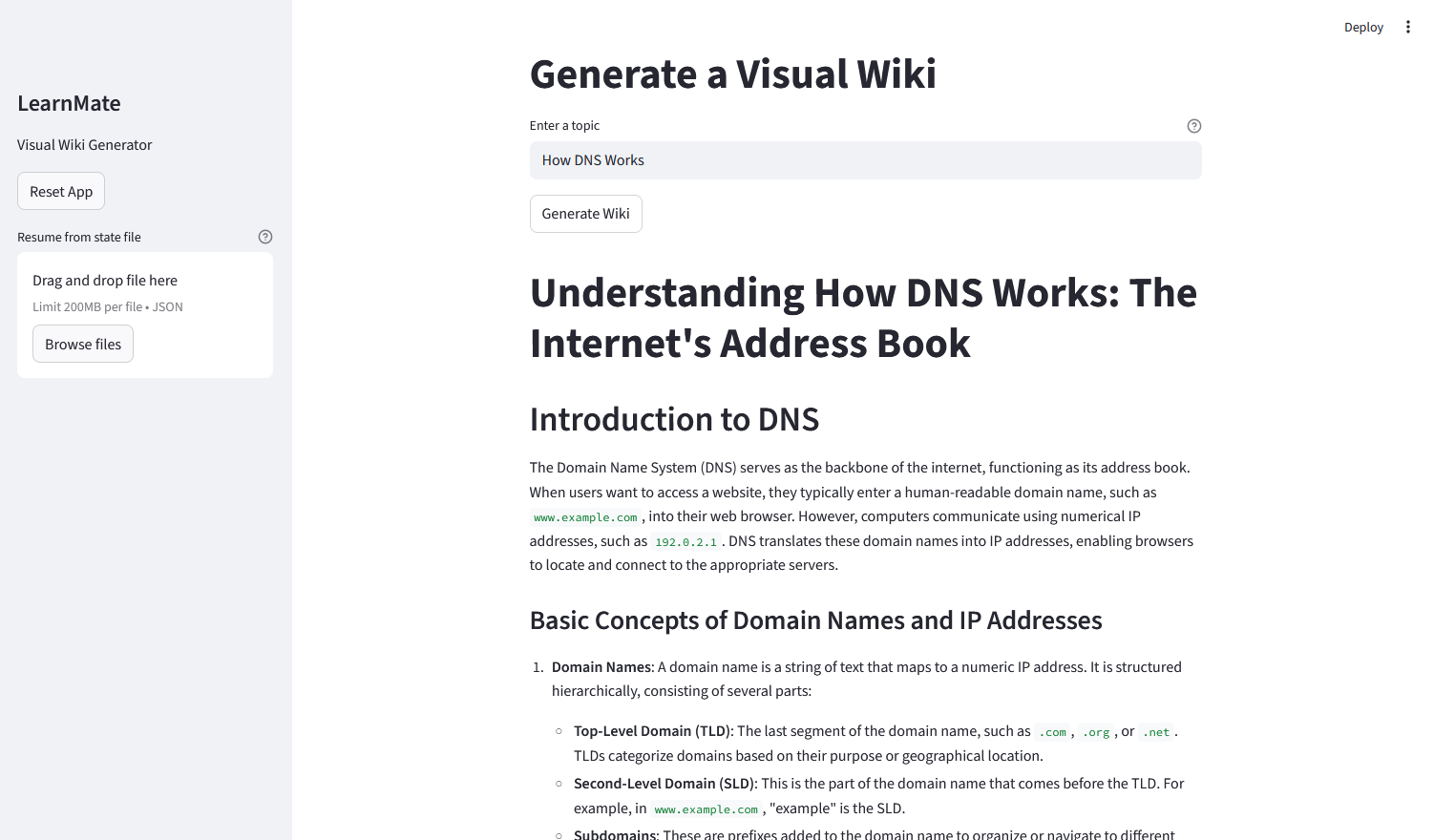Click the Generate a Visual Wiki heading
The height and width of the screenshot is (840, 1434).
732,74
